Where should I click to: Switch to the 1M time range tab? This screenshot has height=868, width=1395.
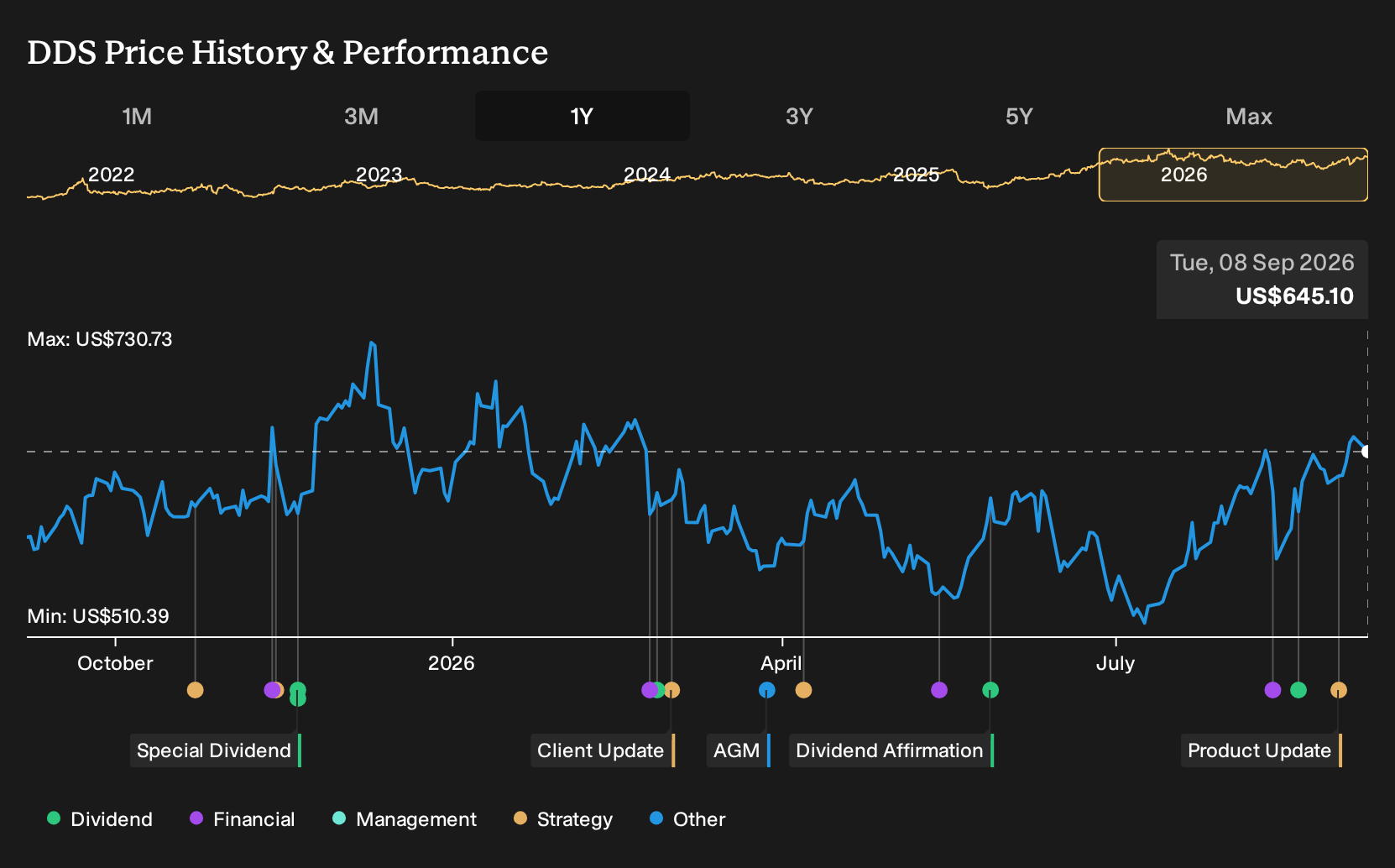[x=137, y=116]
